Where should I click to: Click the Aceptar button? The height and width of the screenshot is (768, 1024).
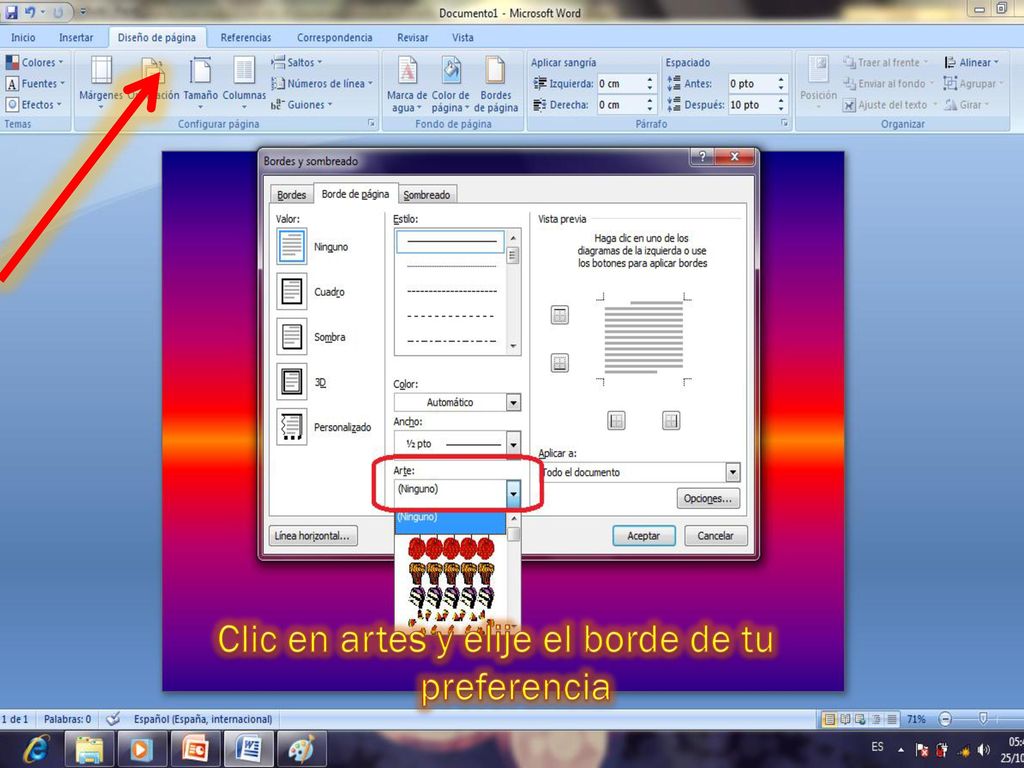point(643,536)
